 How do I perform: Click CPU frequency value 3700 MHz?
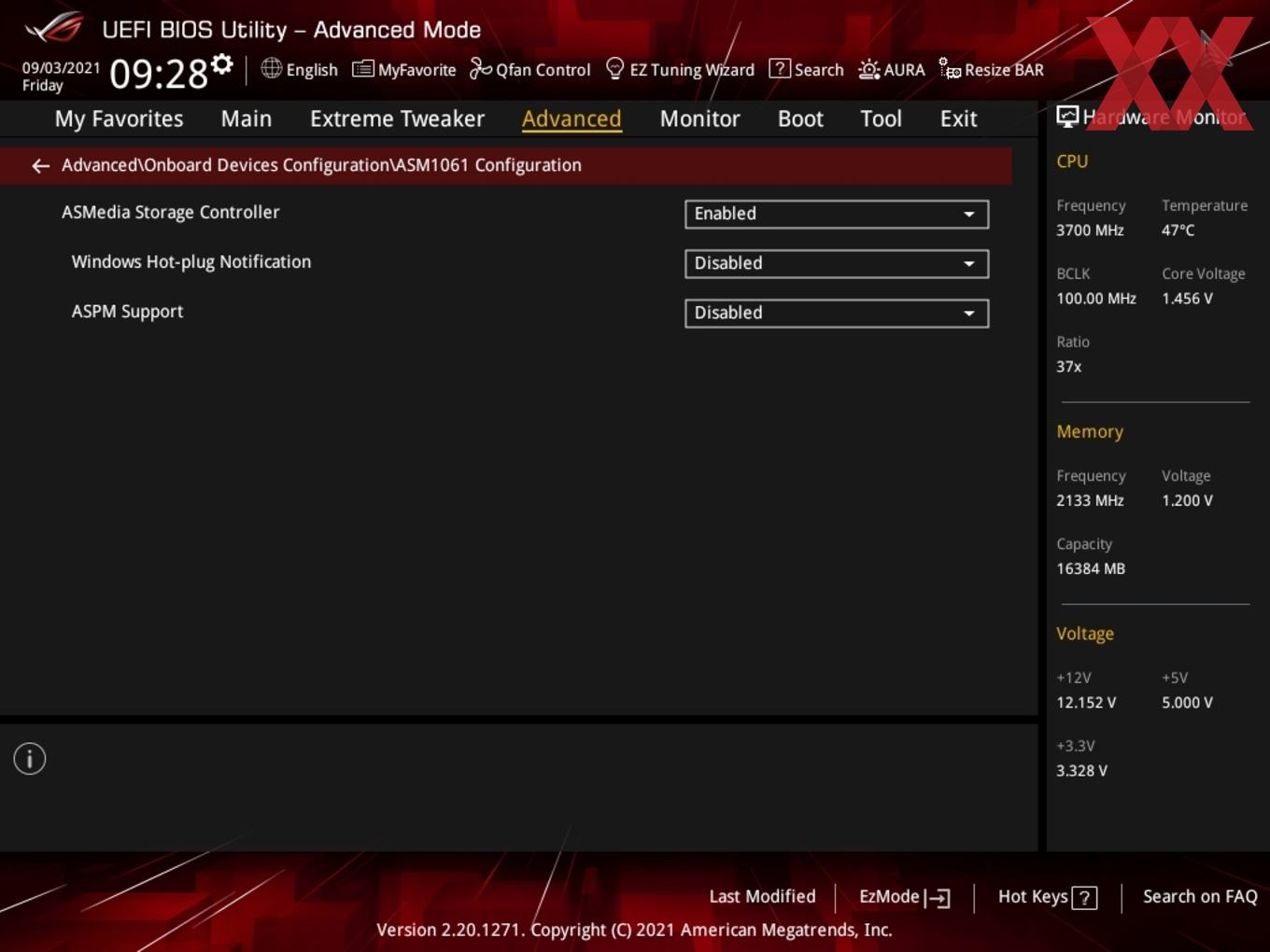point(1090,231)
